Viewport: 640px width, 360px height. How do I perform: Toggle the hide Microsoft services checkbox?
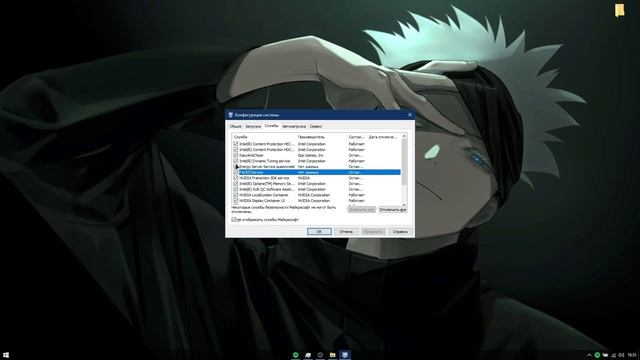tap(234, 220)
